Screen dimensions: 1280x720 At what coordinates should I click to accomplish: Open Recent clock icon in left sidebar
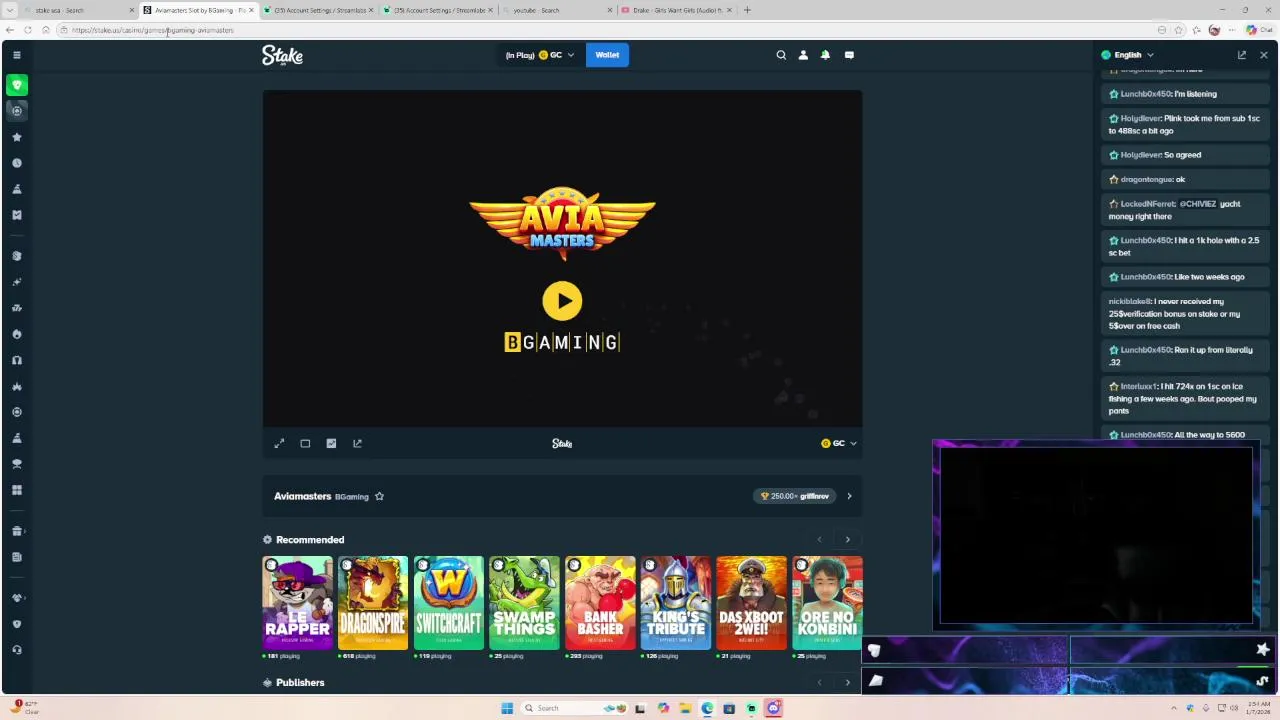coord(16,163)
